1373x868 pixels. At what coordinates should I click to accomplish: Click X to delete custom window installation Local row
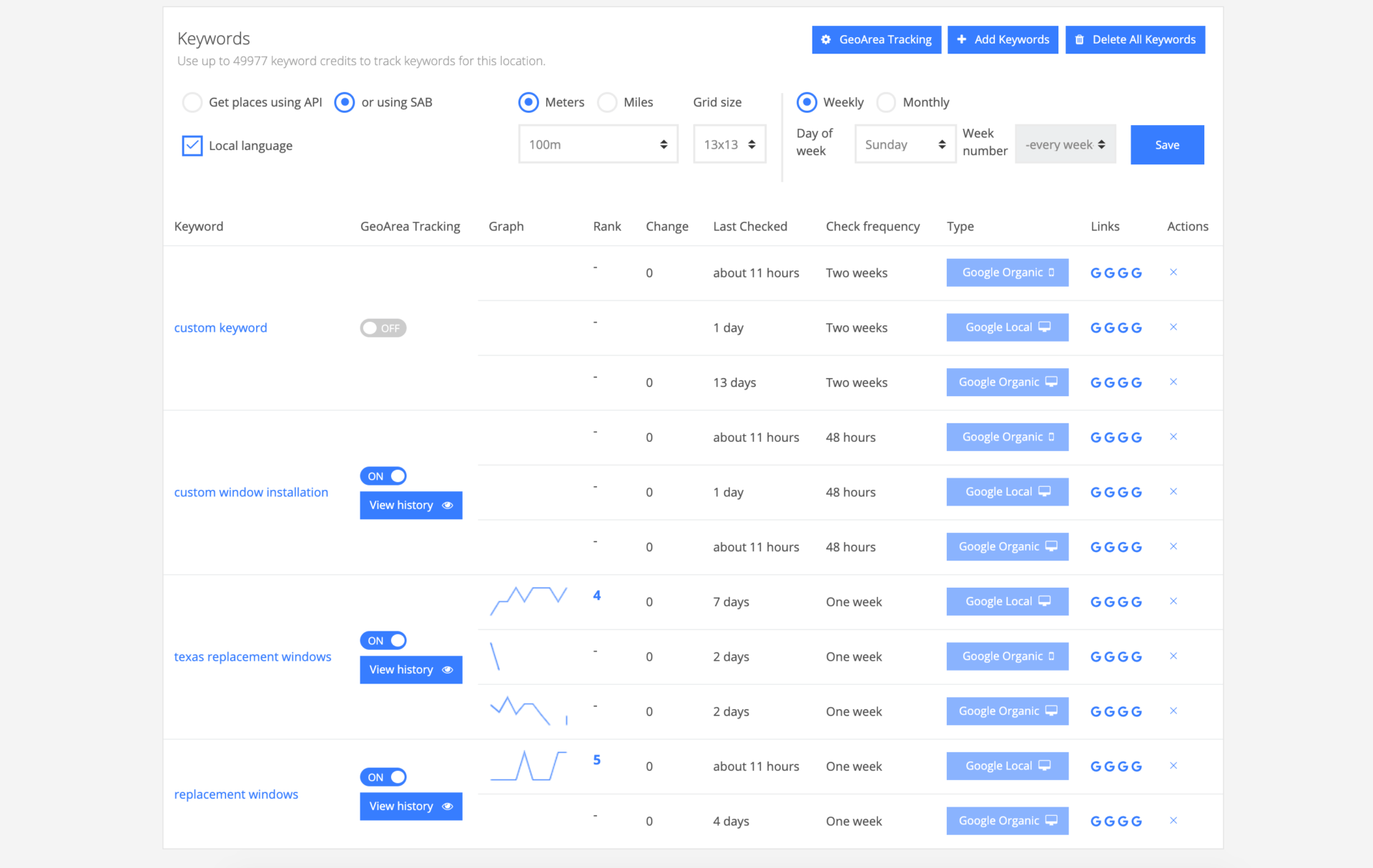pos(1173,492)
